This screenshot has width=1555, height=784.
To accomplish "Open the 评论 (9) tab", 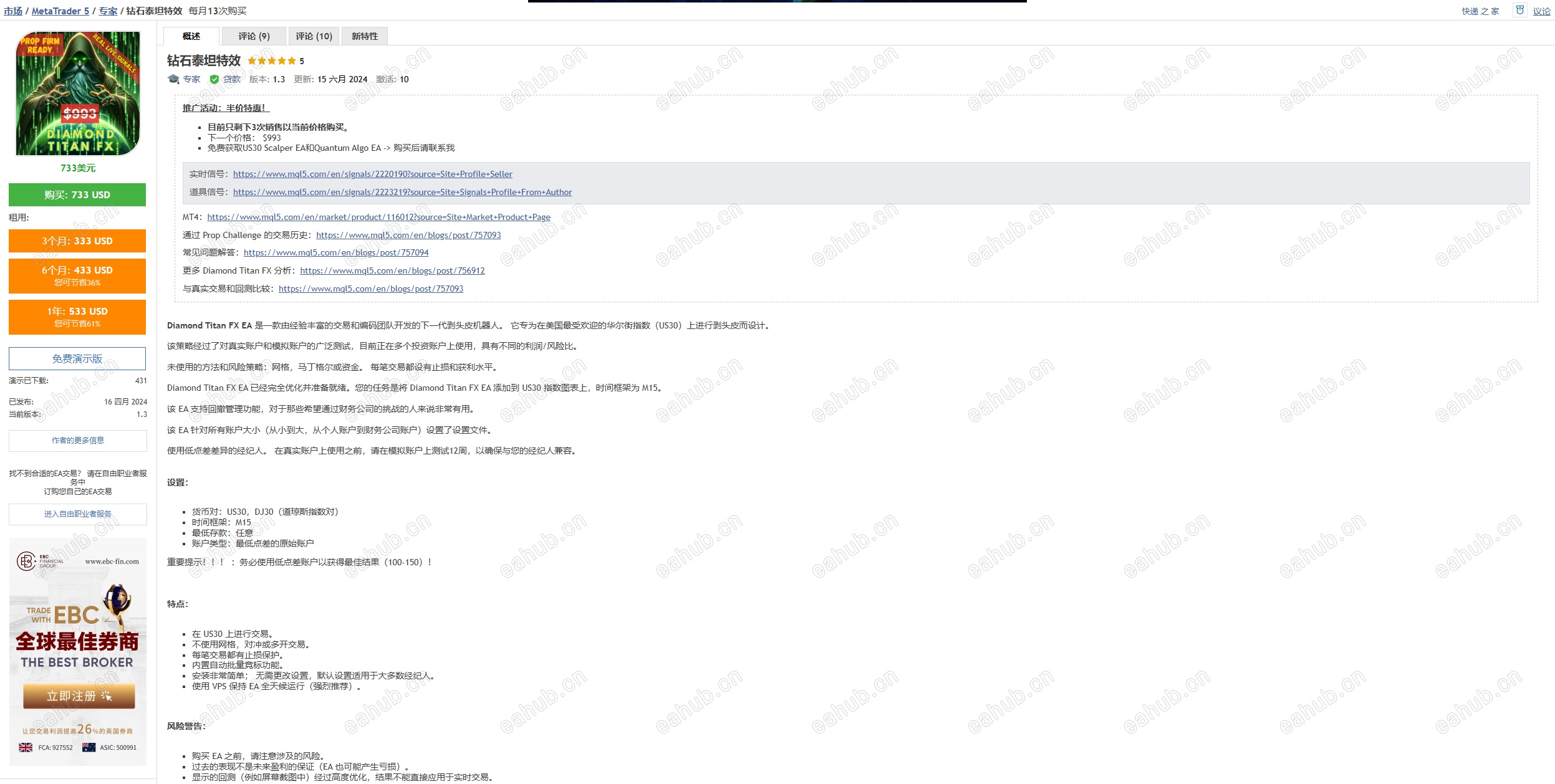I will (x=254, y=36).
